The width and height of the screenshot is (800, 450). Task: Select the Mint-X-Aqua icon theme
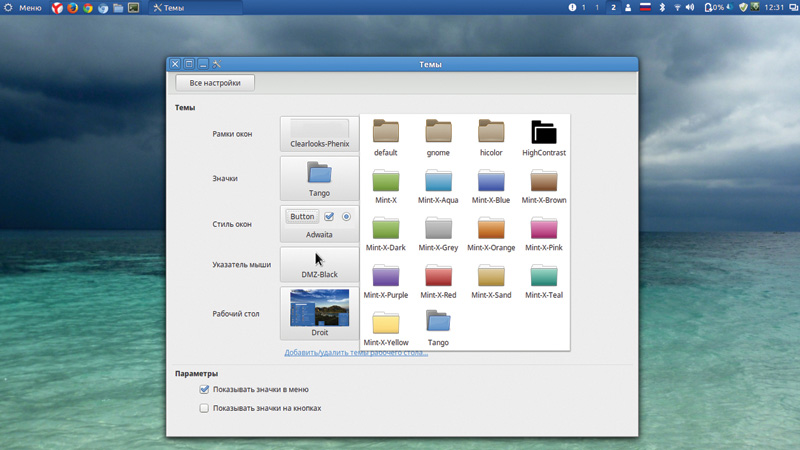[x=438, y=185]
